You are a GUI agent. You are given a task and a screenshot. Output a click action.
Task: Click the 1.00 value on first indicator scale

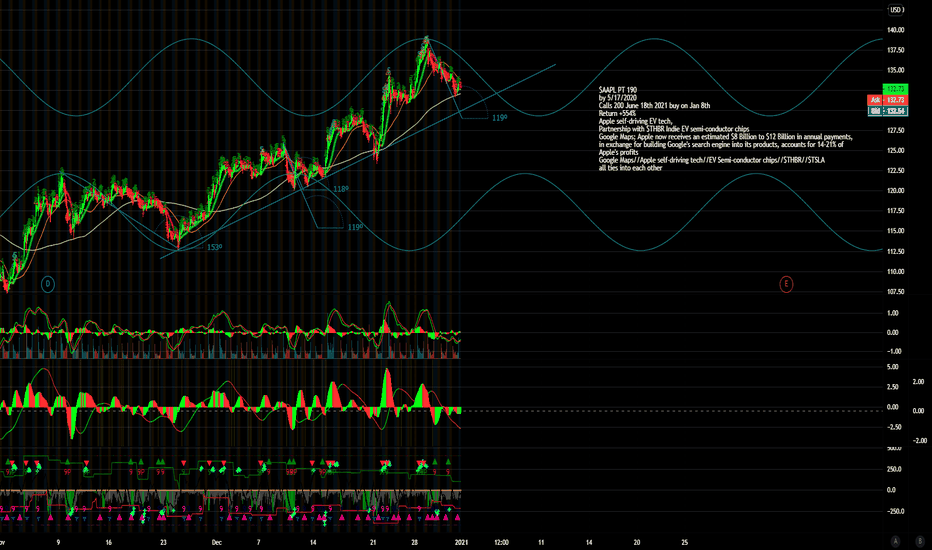(893, 313)
